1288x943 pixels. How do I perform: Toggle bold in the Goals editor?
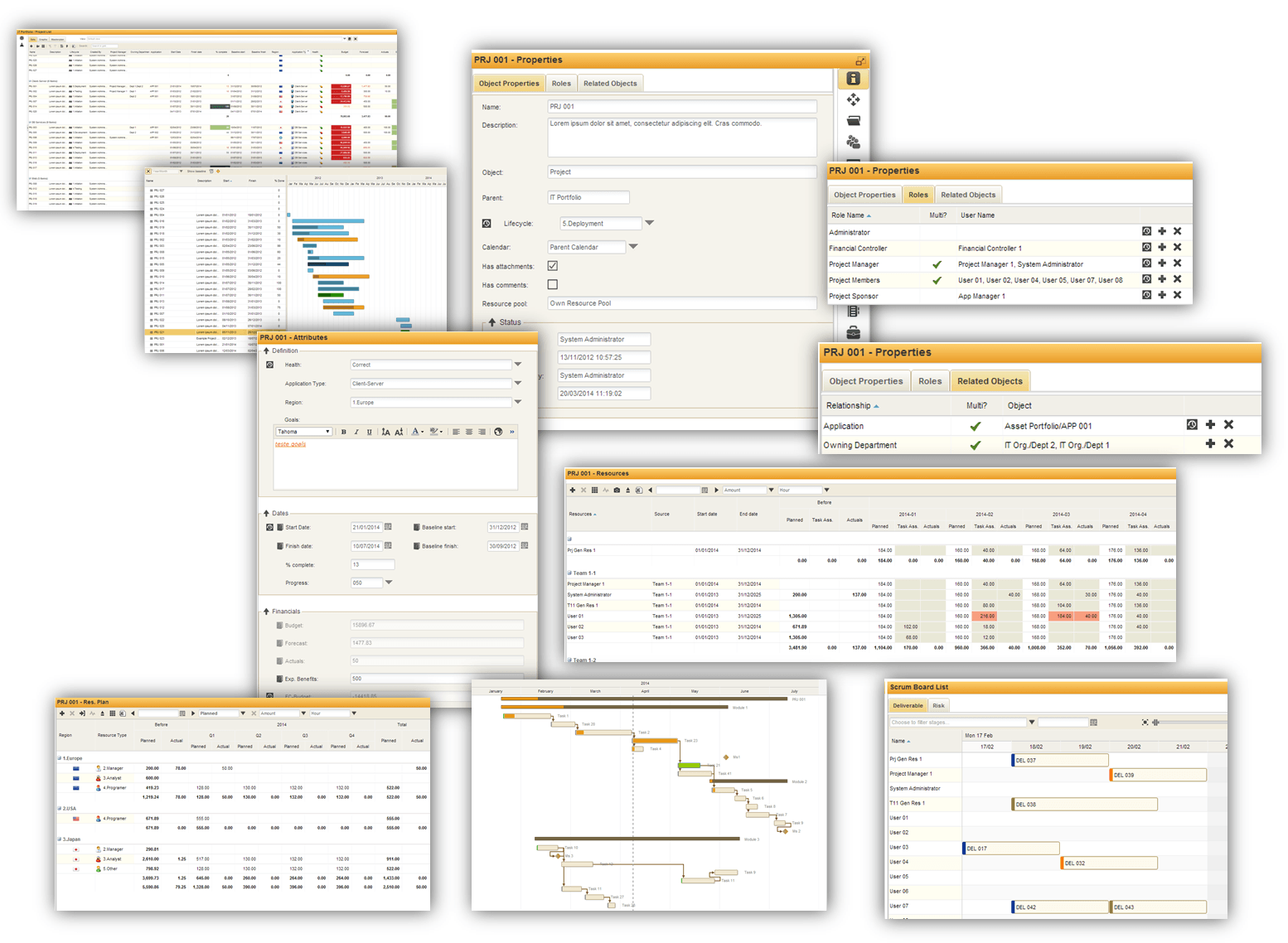pyautogui.click(x=343, y=432)
